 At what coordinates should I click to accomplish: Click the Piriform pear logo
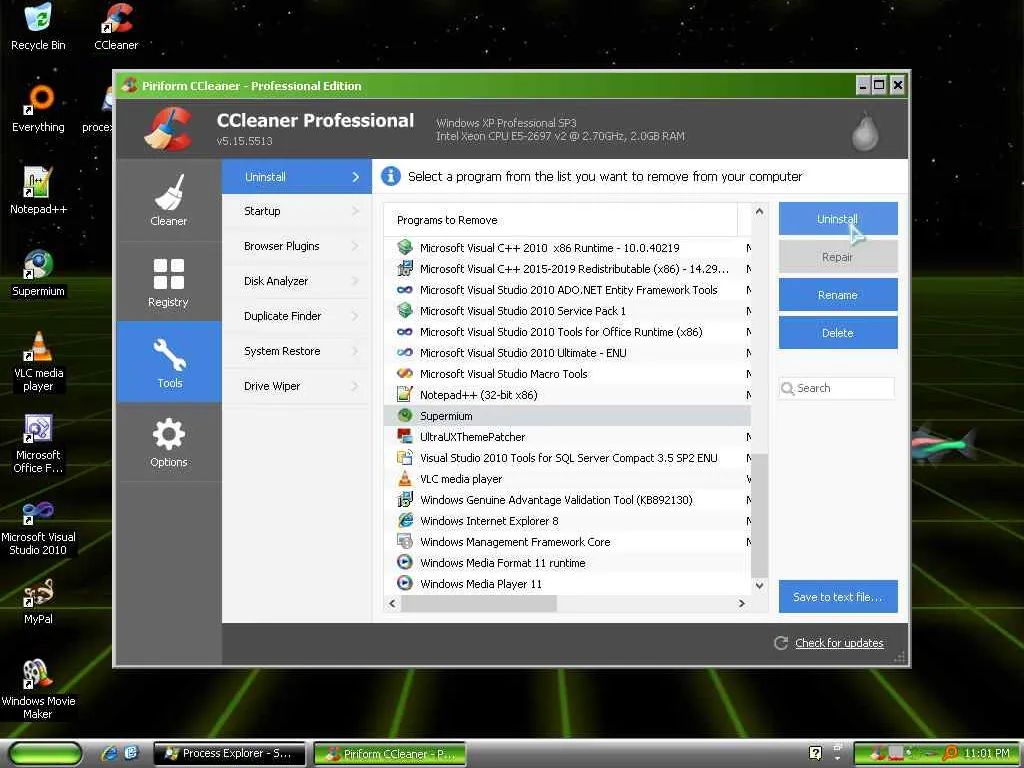[865, 131]
